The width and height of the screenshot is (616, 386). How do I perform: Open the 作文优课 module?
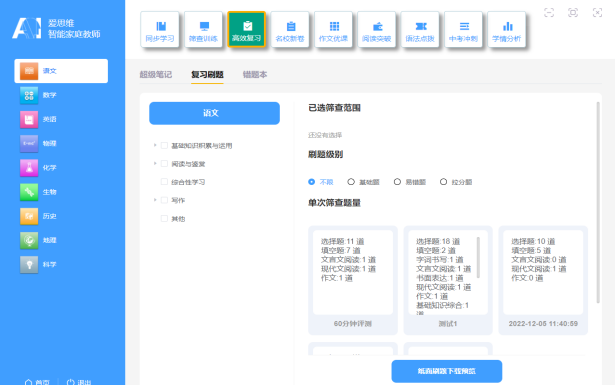tap(333, 30)
